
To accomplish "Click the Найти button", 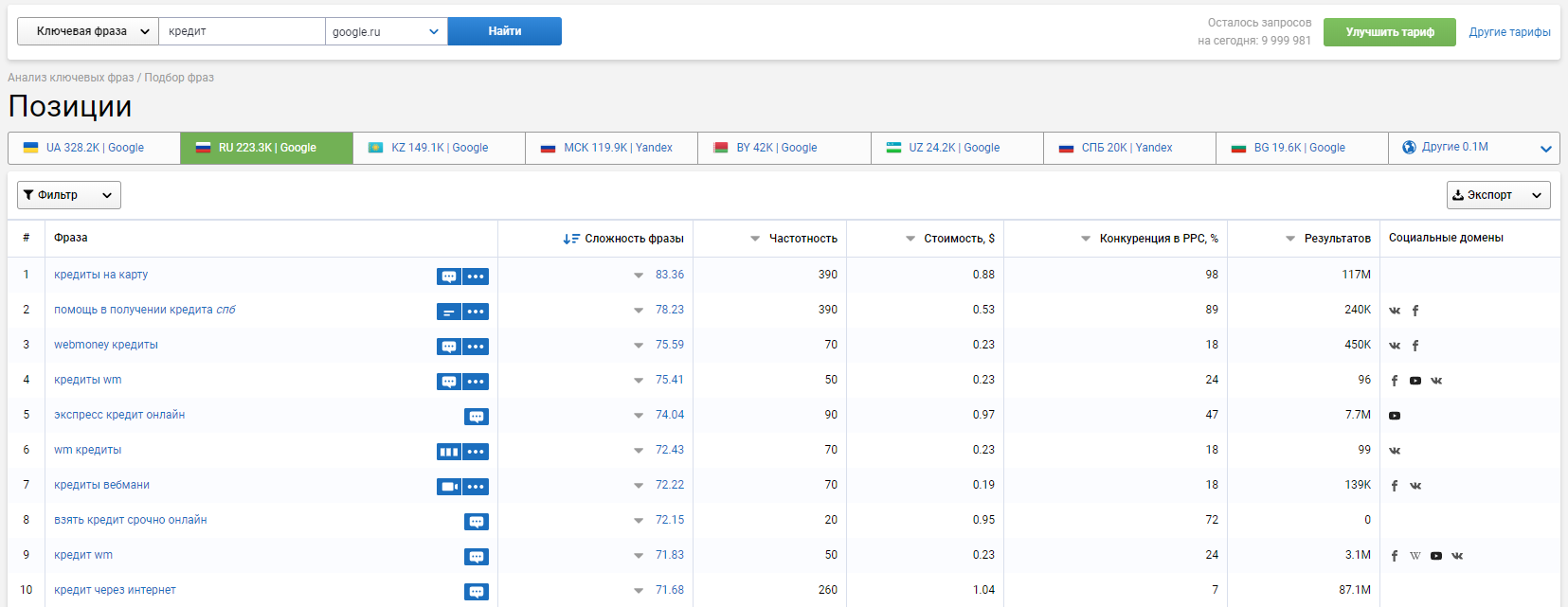I will pyautogui.click(x=505, y=31).
